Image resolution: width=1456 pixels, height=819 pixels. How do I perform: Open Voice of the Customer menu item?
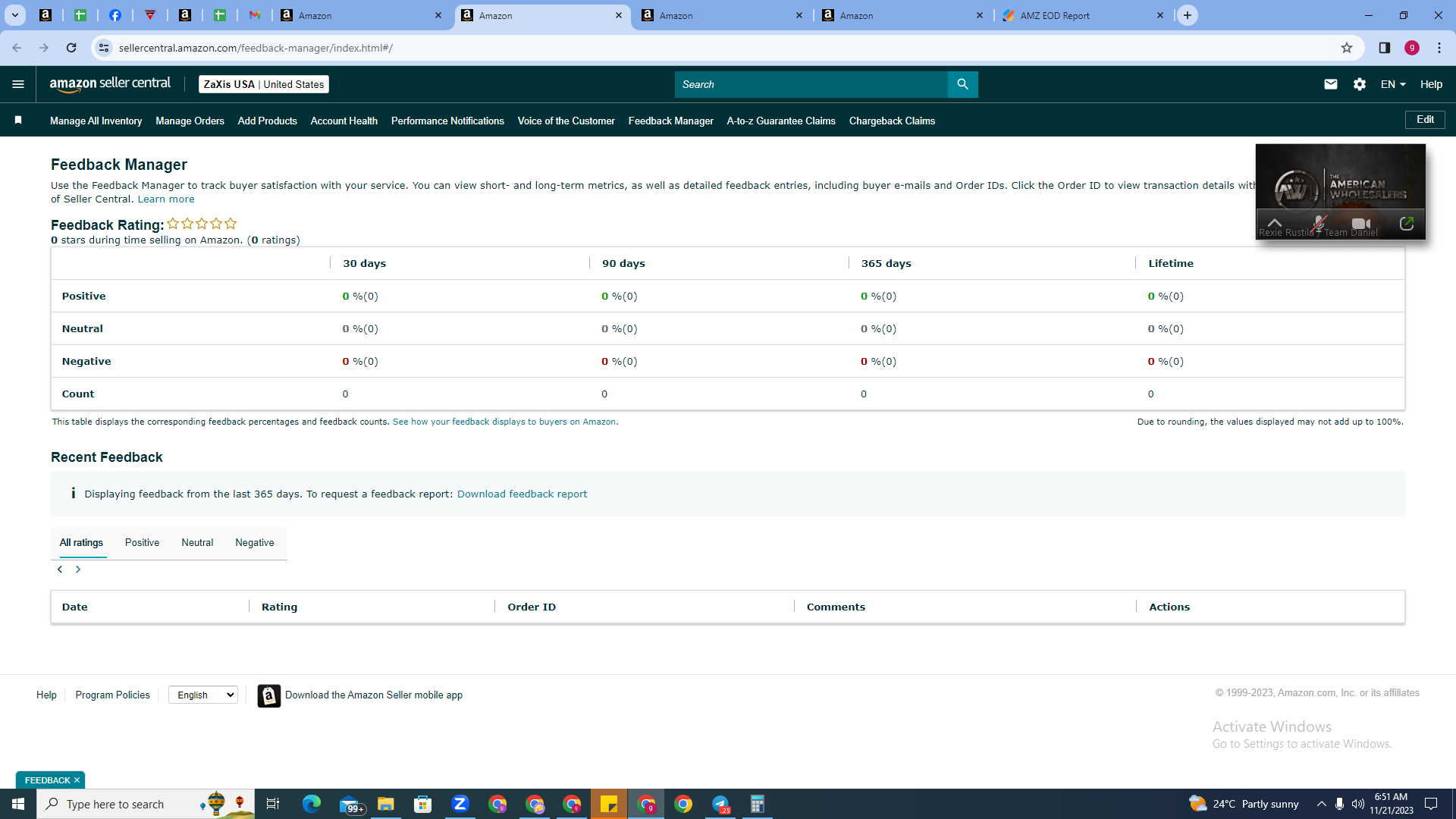(x=566, y=121)
